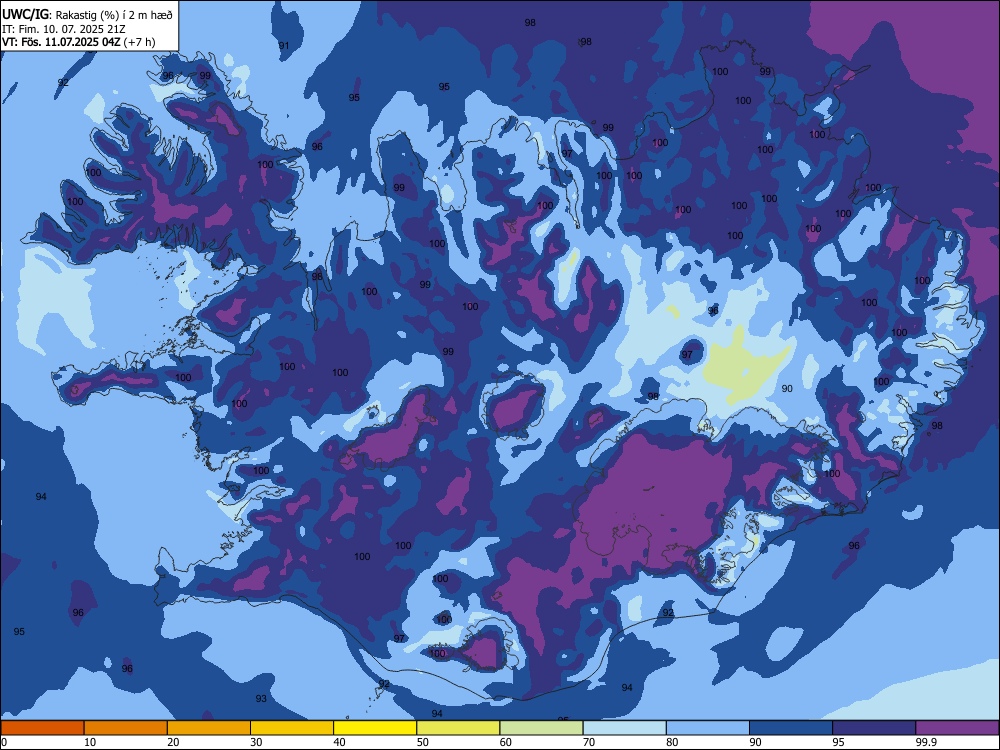Image resolution: width=1000 pixels, height=750 pixels.
Task: Select the legend tick label '80'
Action: [672, 742]
